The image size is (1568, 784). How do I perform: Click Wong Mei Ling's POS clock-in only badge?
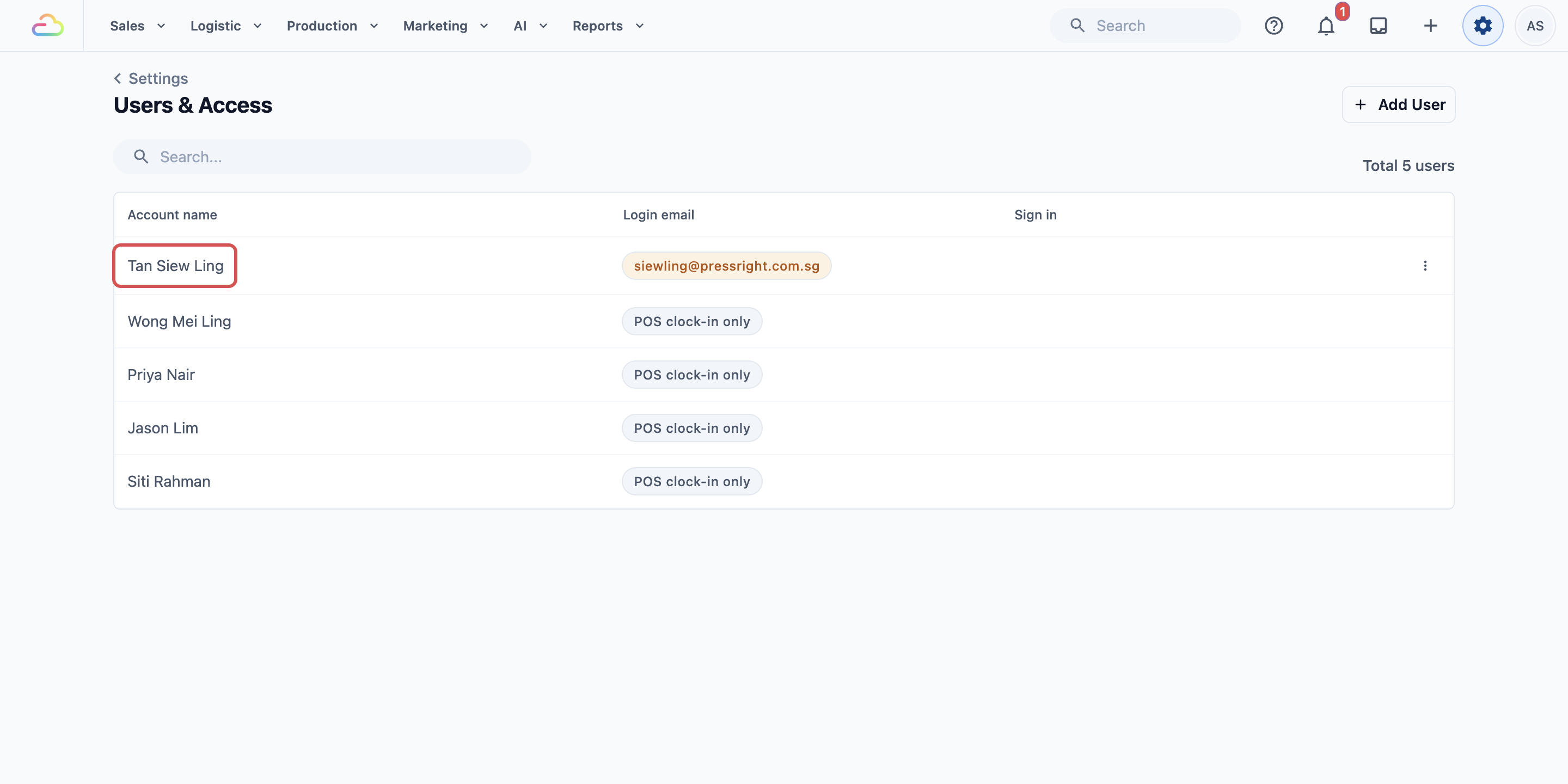(x=691, y=321)
